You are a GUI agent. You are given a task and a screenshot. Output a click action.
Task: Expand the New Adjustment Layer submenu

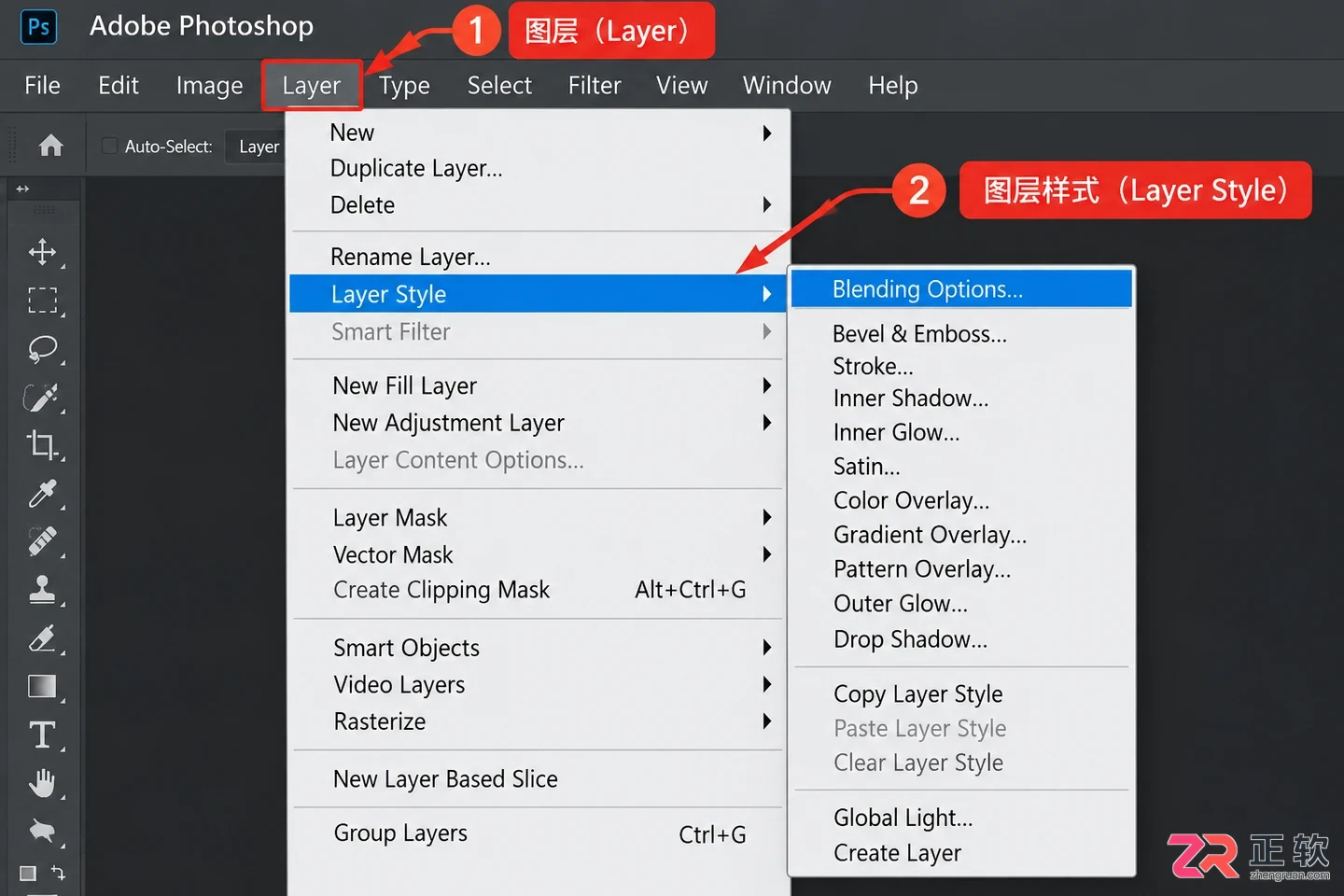pyautogui.click(x=767, y=423)
